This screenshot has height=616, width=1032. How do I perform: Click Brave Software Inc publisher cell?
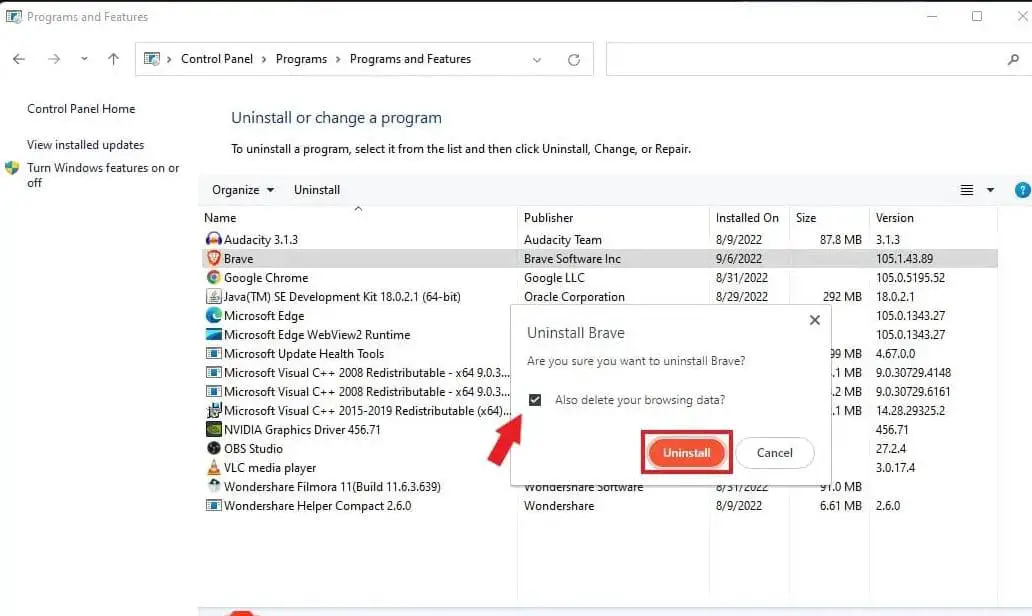[x=572, y=259]
